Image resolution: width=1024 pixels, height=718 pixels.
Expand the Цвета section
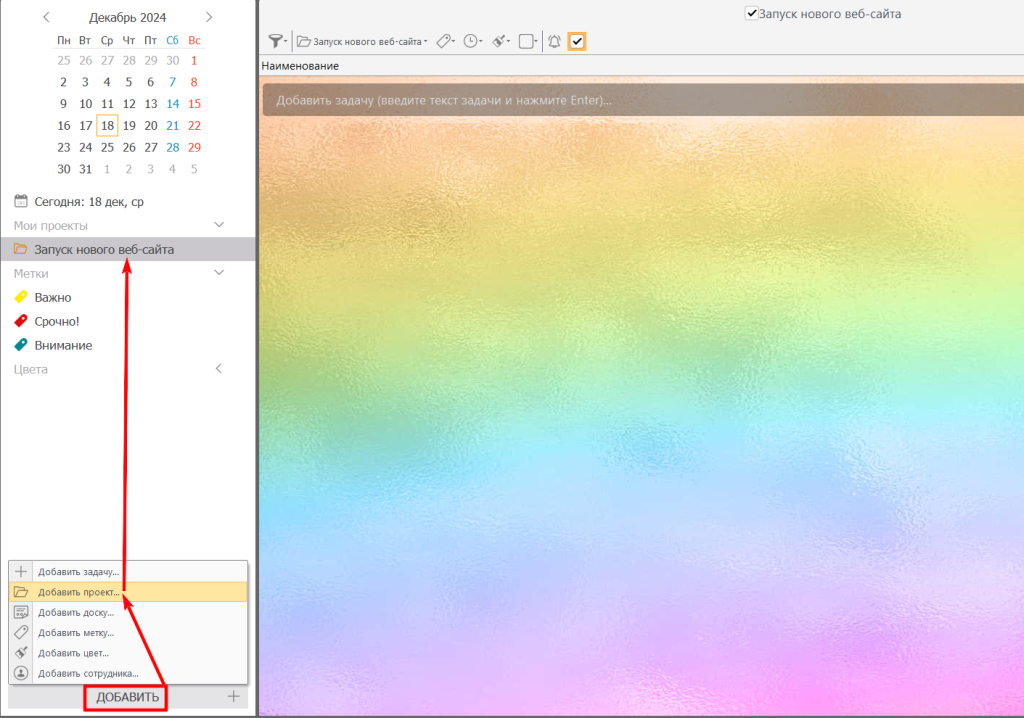[x=220, y=369]
